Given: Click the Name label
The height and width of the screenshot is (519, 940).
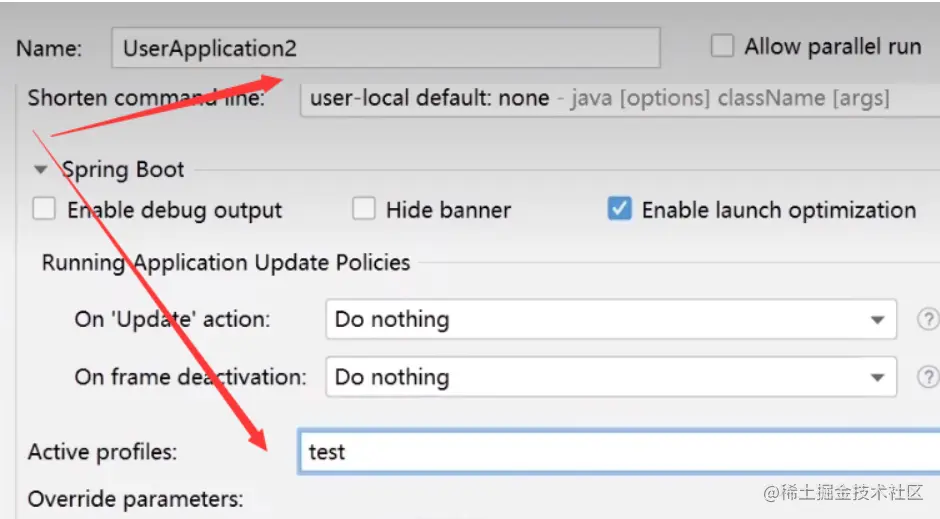Looking at the screenshot, I should (x=49, y=48).
